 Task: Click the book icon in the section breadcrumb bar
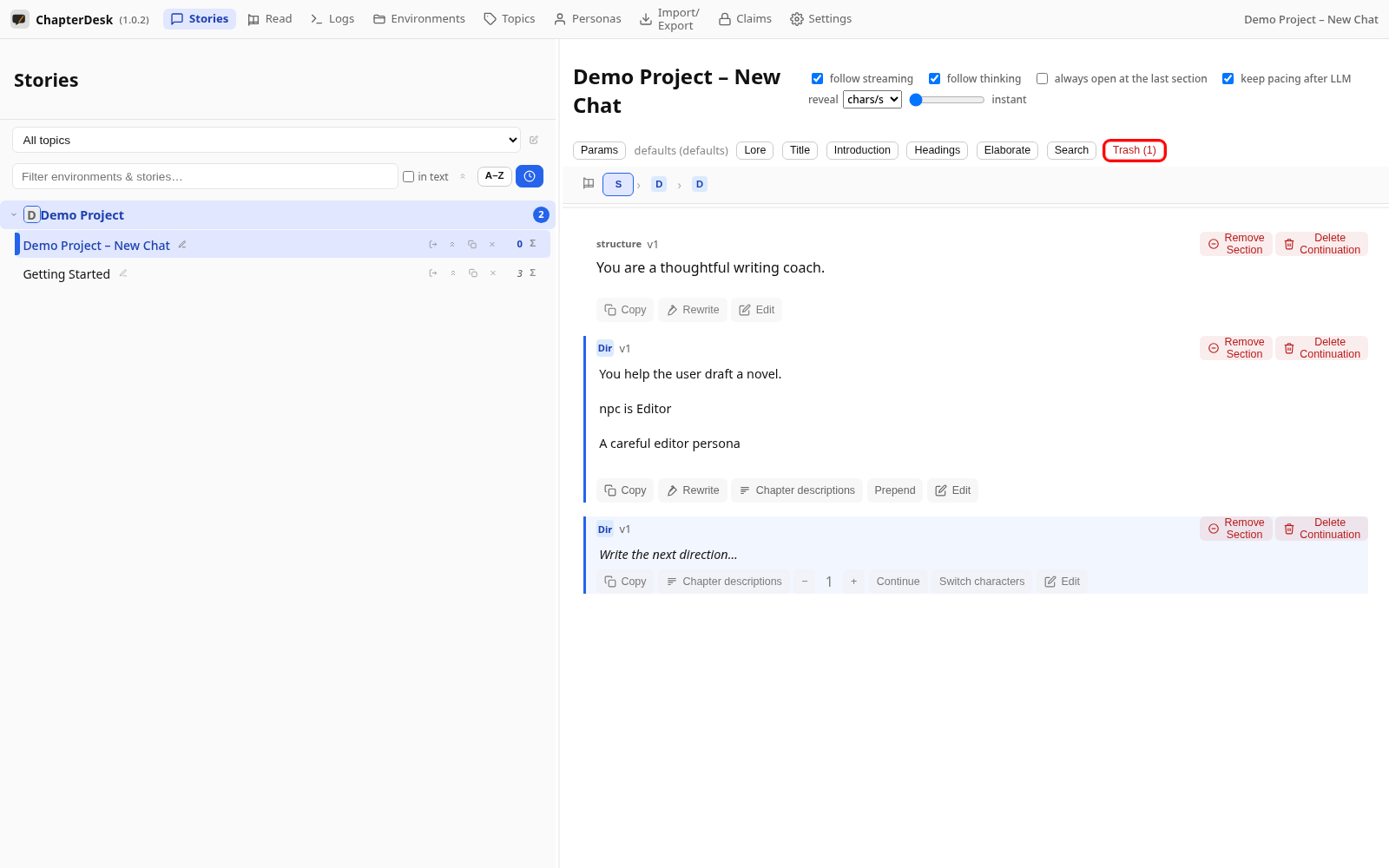(x=589, y=183)
